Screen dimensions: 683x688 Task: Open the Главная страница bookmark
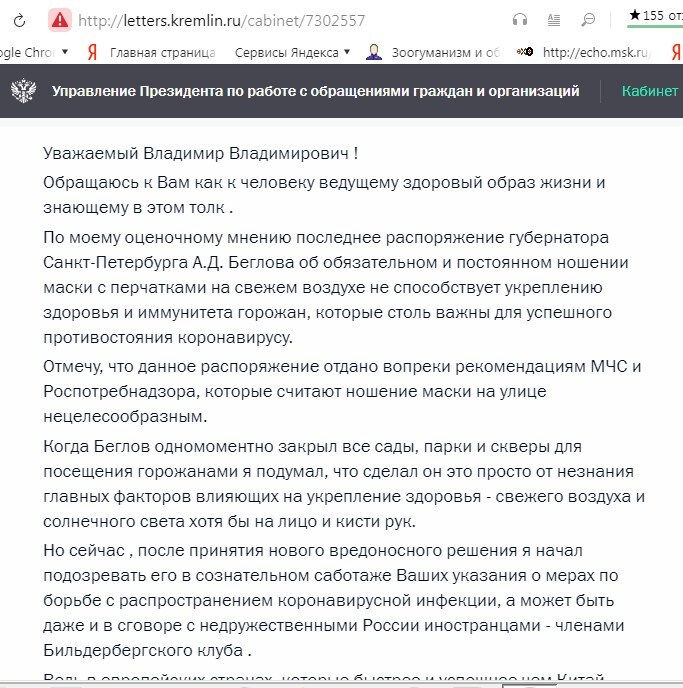click(162, 52)
